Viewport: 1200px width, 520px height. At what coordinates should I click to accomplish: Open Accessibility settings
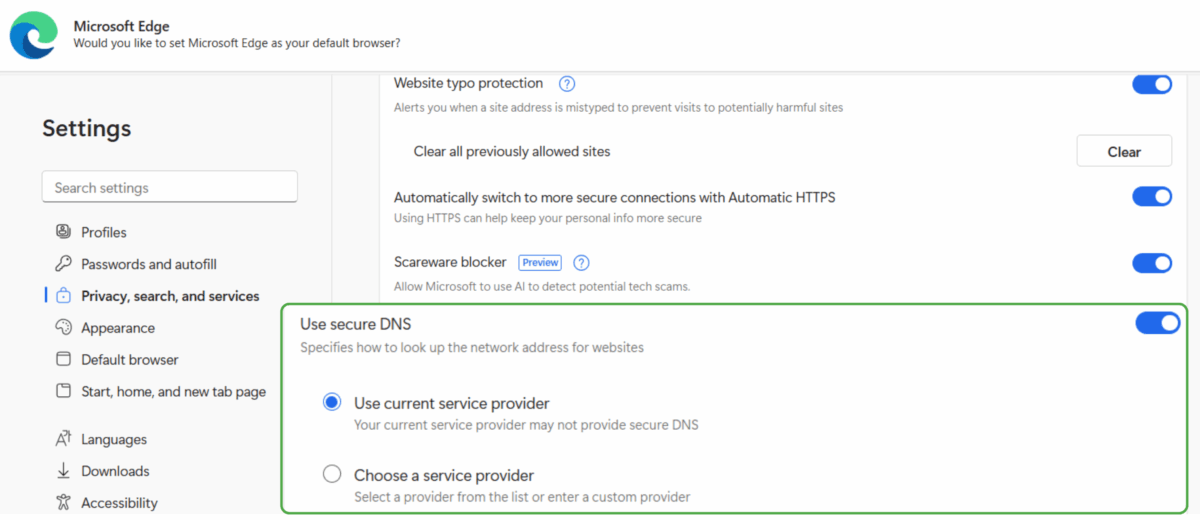(119, 503)
